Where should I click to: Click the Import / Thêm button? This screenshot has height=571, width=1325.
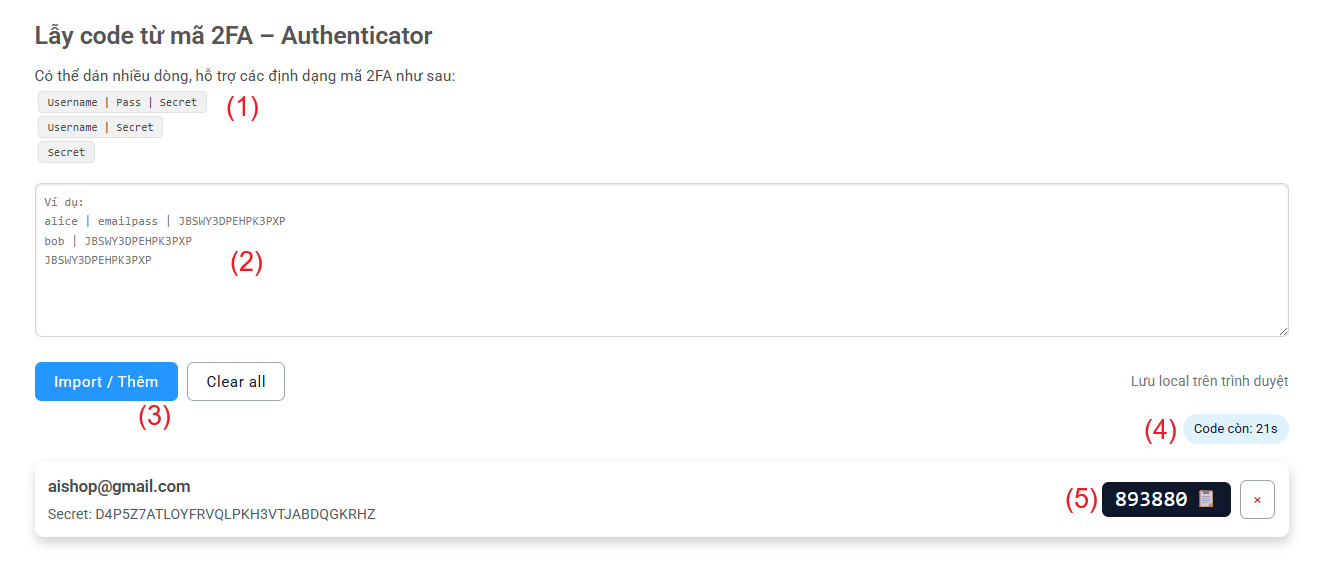(106, 382)
